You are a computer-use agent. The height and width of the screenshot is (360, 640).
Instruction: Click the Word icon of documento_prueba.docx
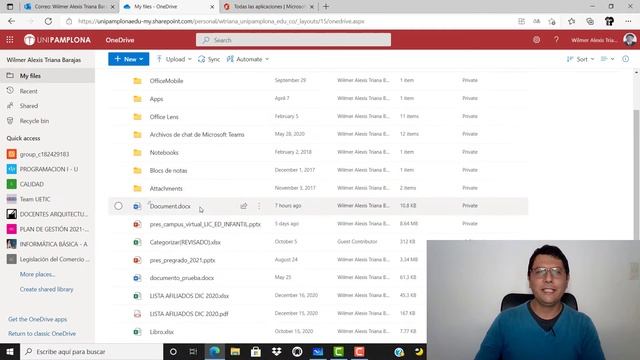[138, 278]
